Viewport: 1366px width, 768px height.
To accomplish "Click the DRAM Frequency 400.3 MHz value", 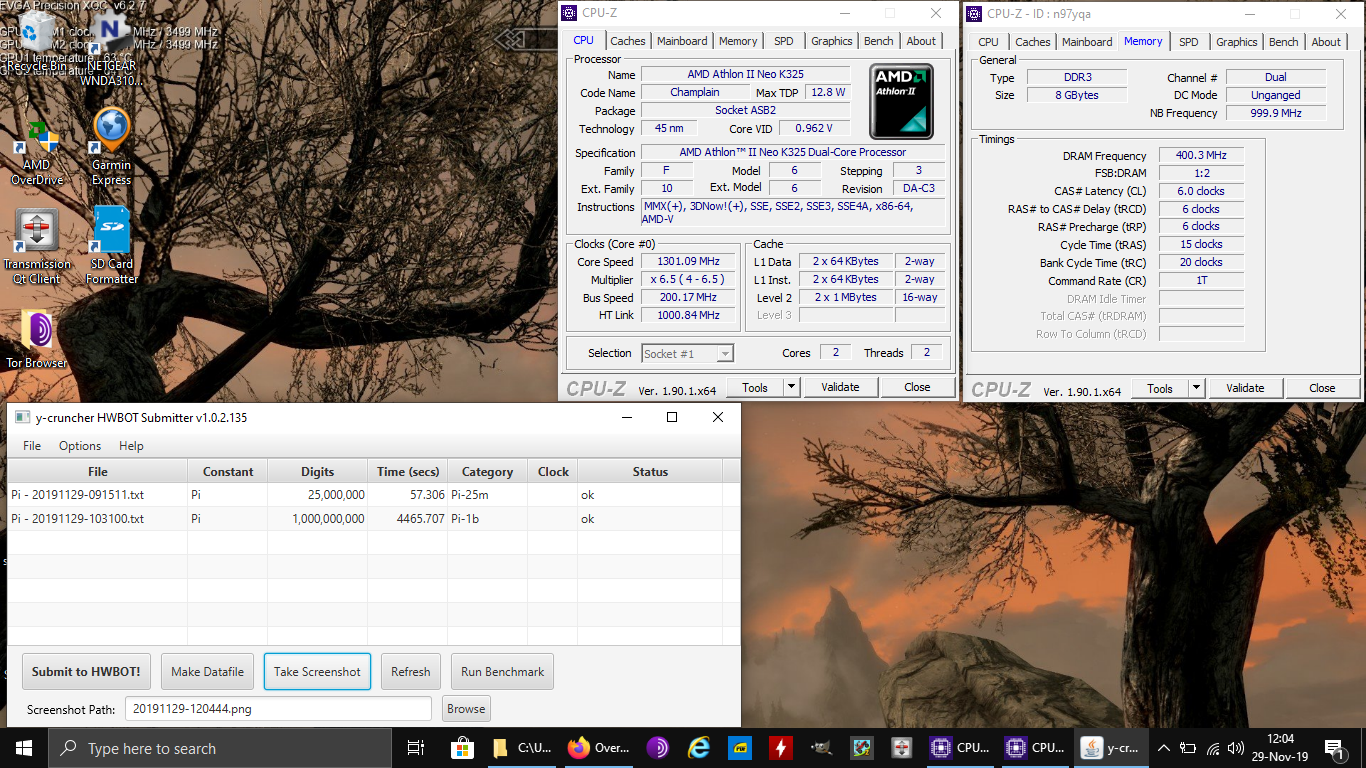I will [1201, 155].
